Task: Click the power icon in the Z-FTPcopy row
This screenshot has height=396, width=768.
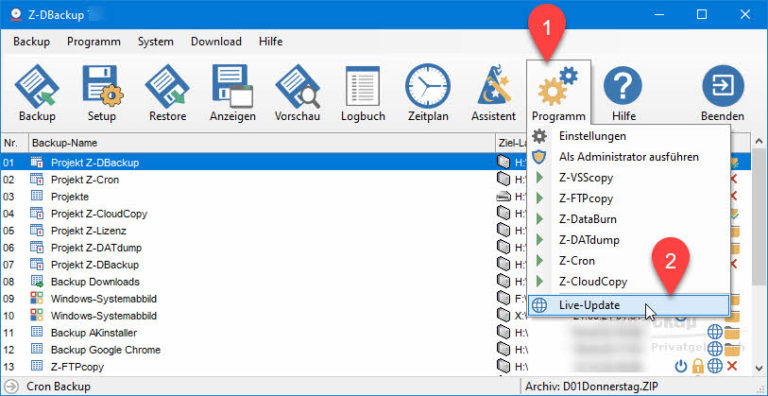Action: 681,366
